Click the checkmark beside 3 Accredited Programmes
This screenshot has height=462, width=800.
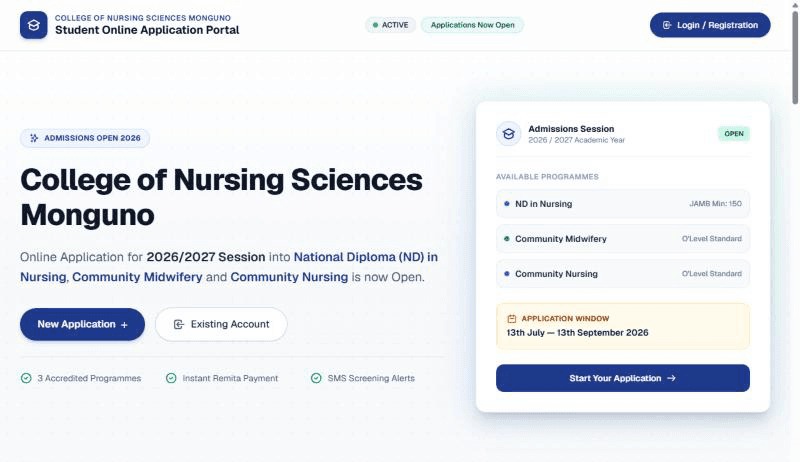(x=26, y=378)
